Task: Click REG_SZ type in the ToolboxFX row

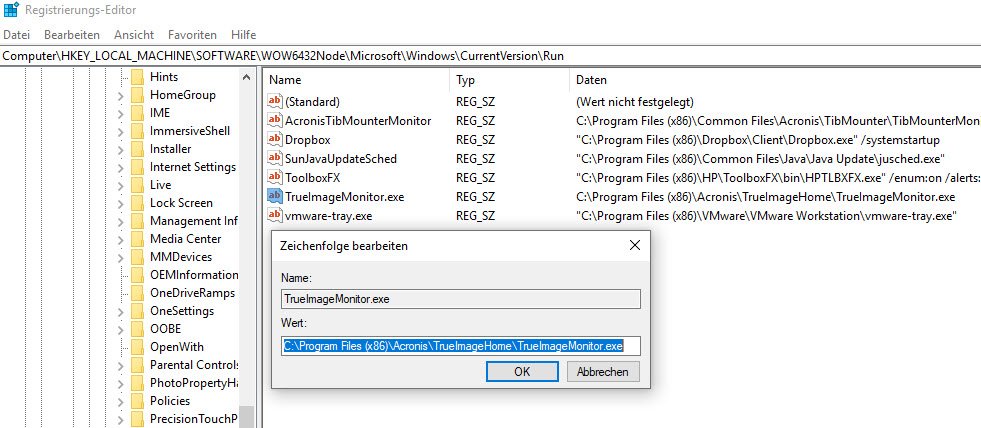Action: 475,178
